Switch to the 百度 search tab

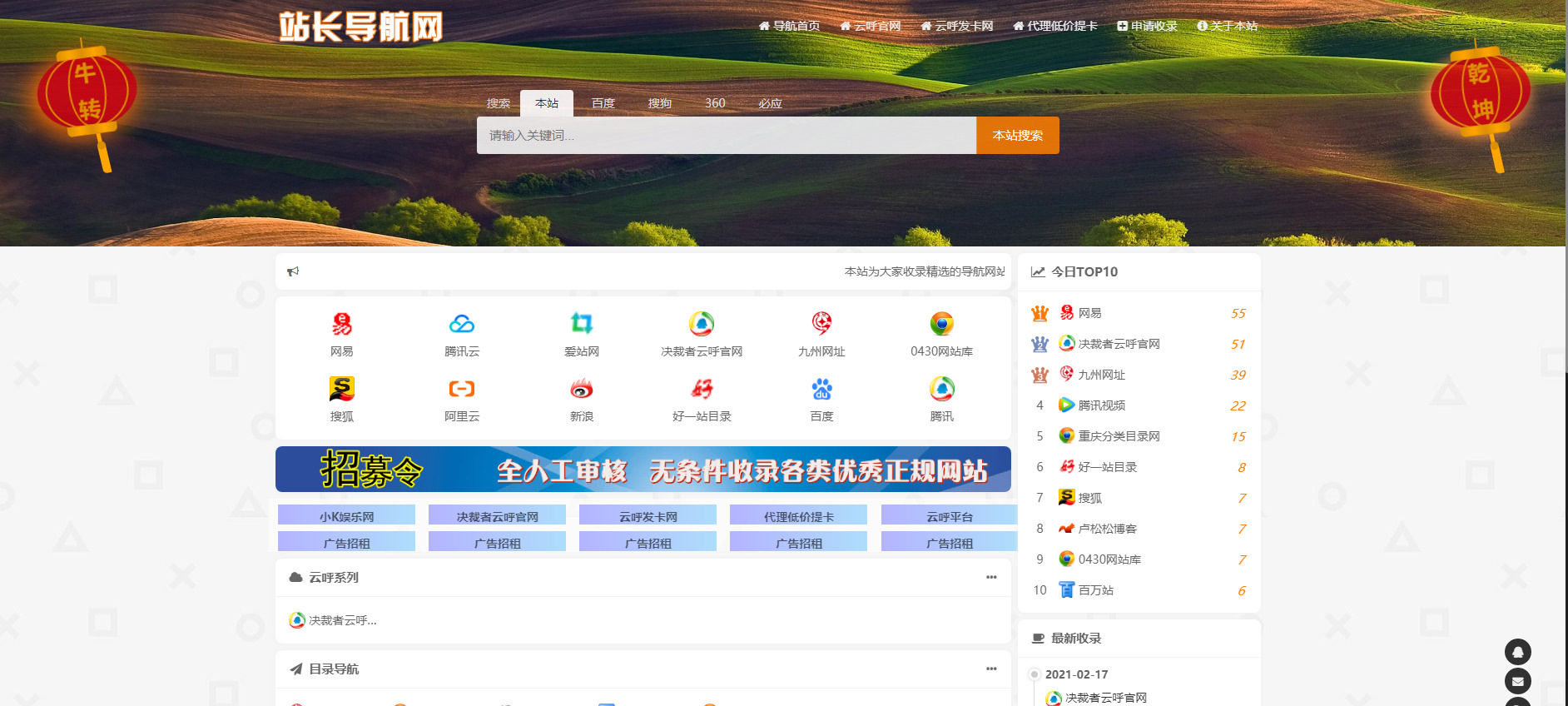click(x=603, y=103)
